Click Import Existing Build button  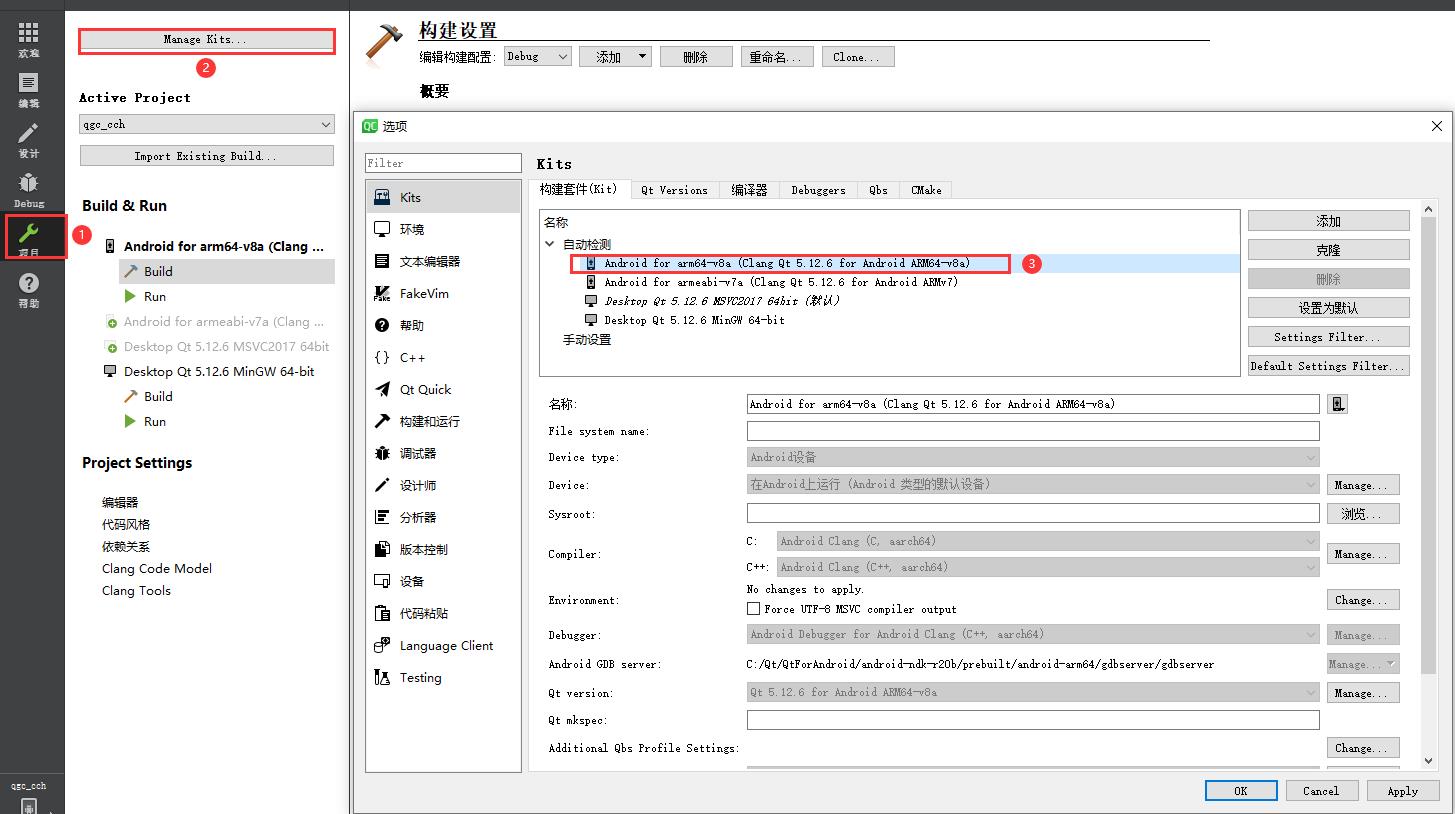click(206, 156)
